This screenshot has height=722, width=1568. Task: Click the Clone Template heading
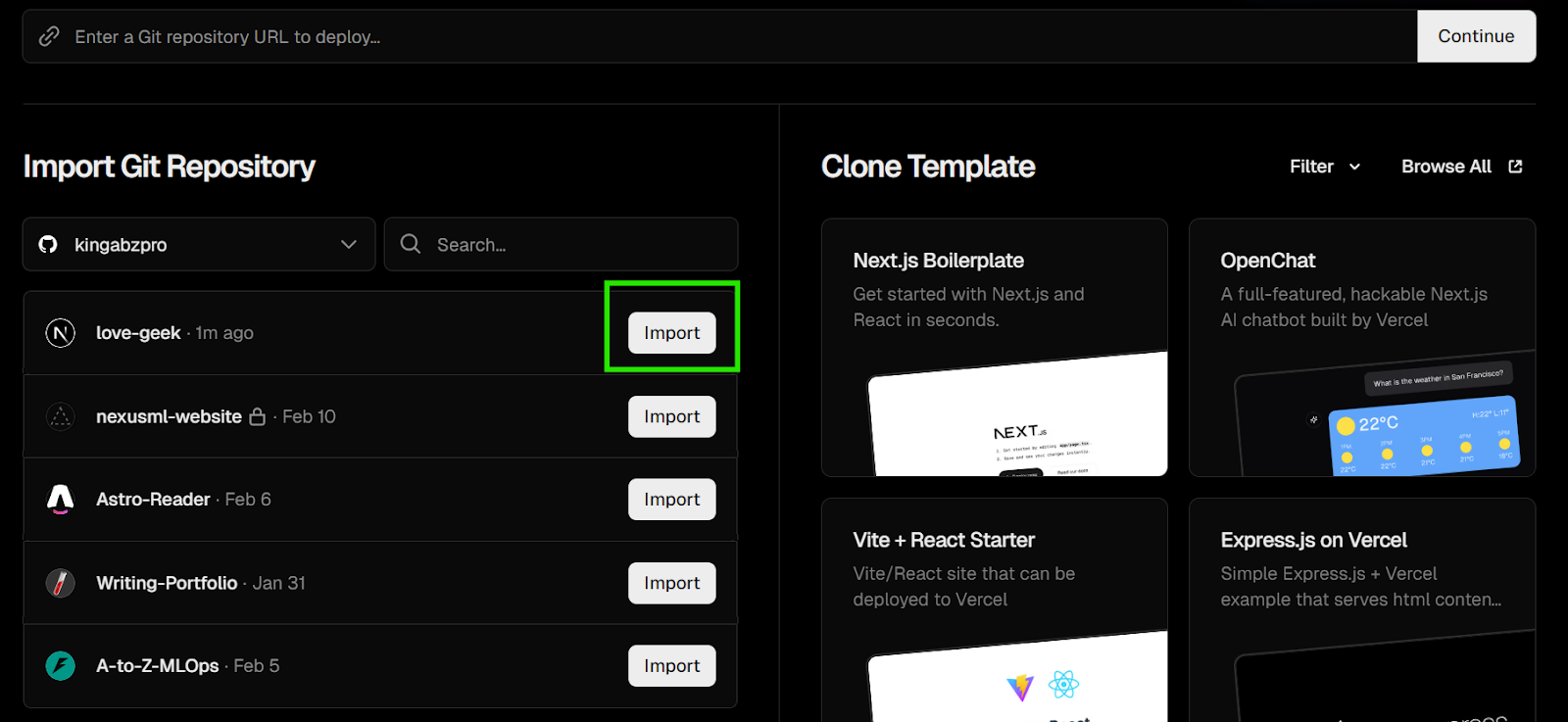(x=928, y=167)
